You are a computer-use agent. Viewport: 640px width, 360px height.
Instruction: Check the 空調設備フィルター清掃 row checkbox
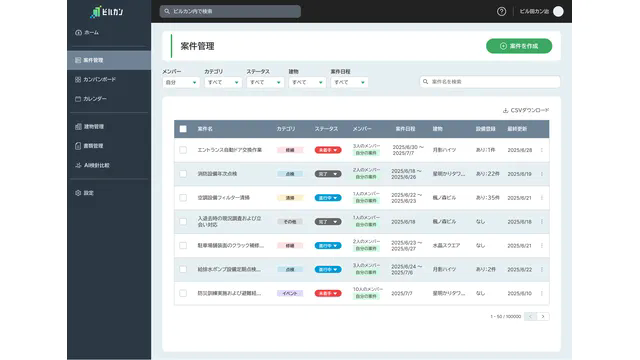[x=183, y=198]
